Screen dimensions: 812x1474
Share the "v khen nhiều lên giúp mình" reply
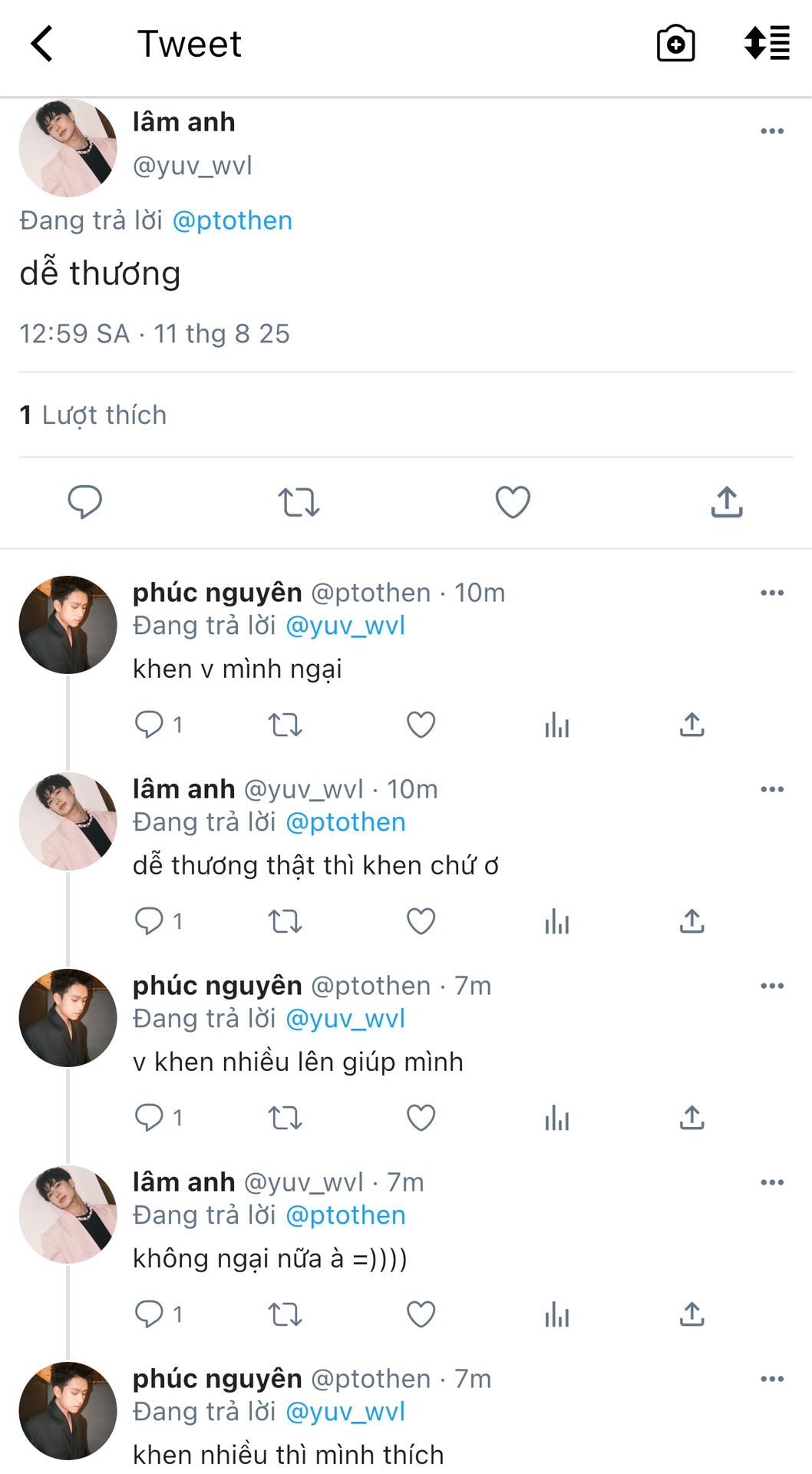pos(692,1118)
